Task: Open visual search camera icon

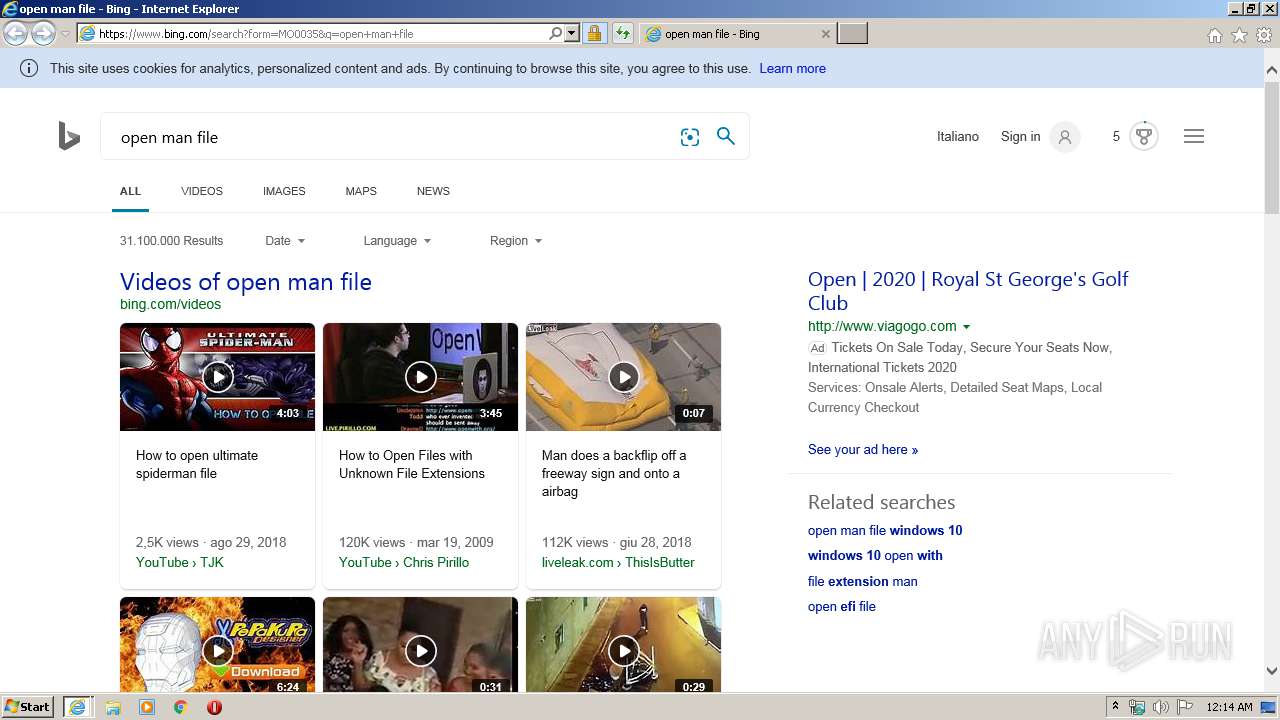Action: 690,137
